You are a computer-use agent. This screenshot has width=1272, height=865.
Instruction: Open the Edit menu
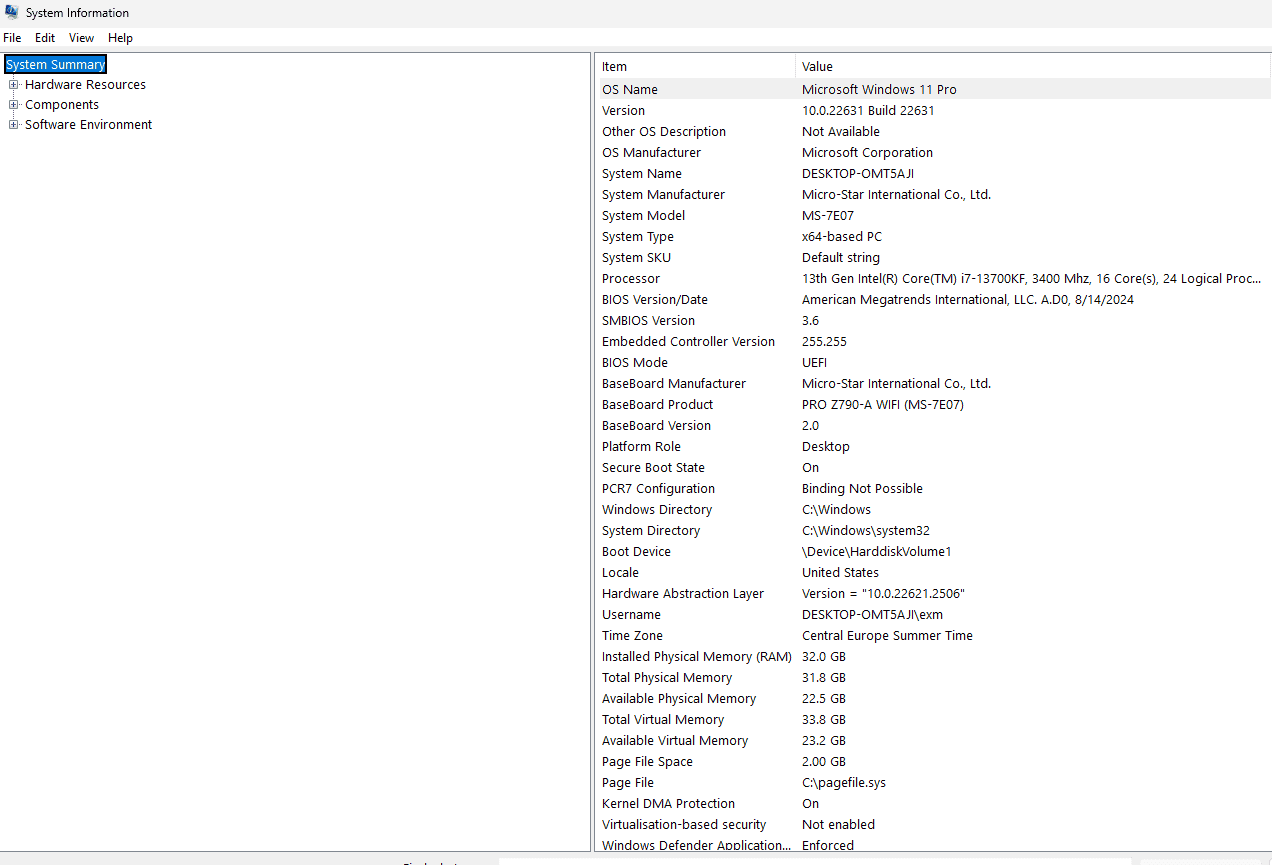pyautogui.click(x=45, y=38)
